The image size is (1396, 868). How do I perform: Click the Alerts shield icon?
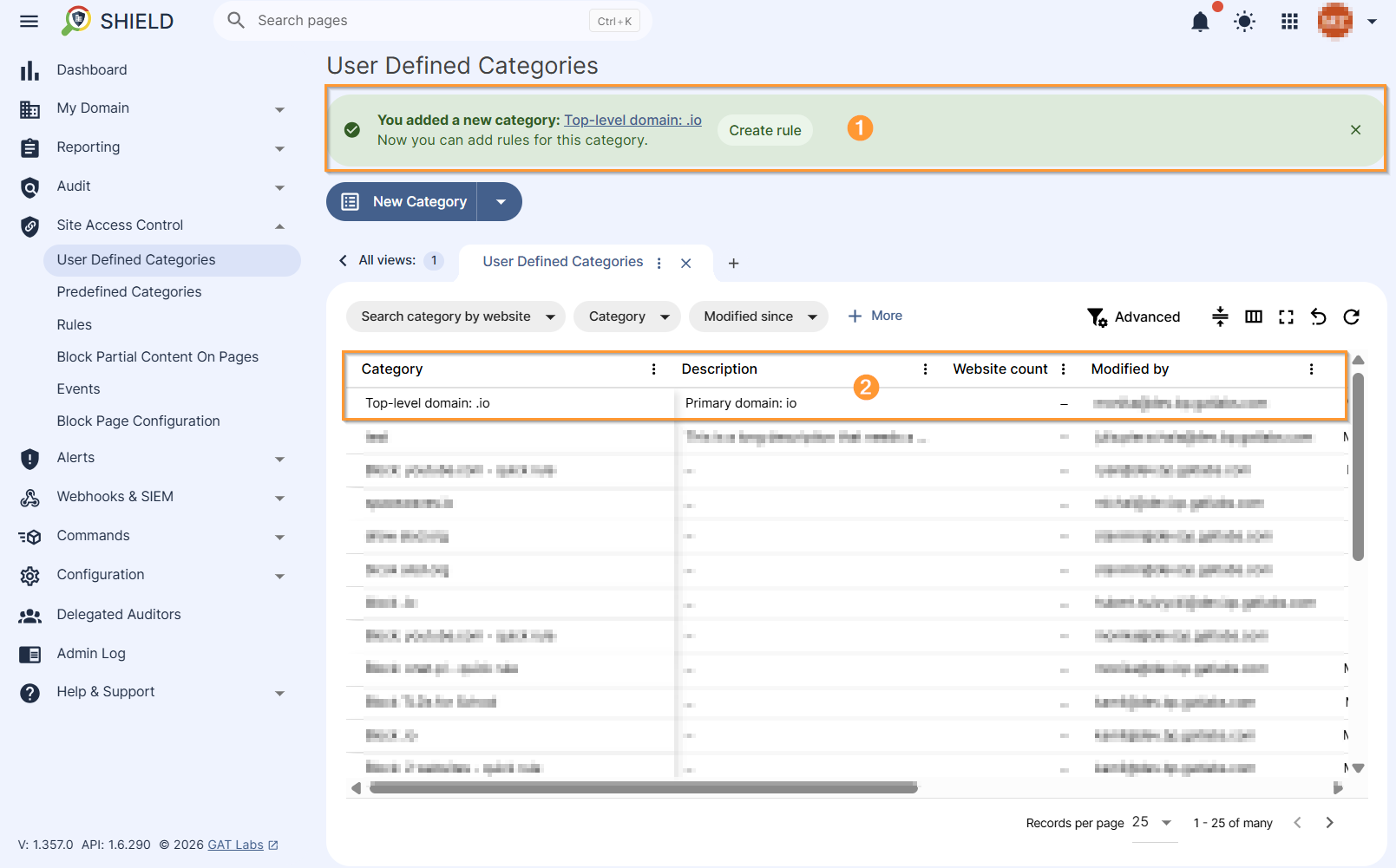click(30, 459)
